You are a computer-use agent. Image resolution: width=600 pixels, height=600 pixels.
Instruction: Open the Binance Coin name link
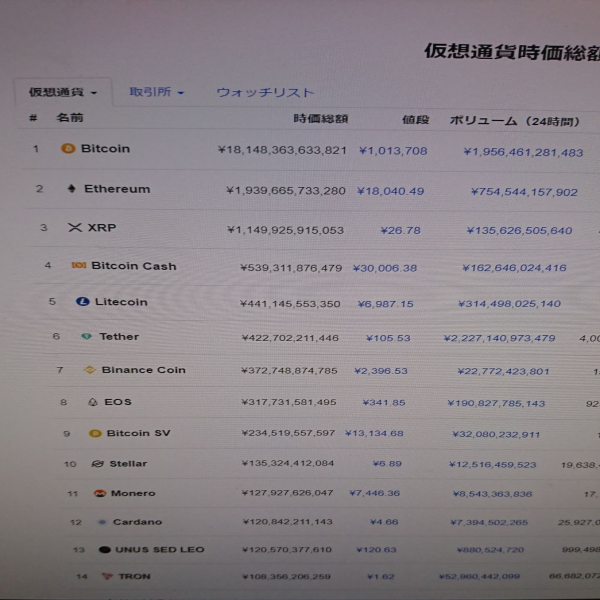tap(143, 370)
